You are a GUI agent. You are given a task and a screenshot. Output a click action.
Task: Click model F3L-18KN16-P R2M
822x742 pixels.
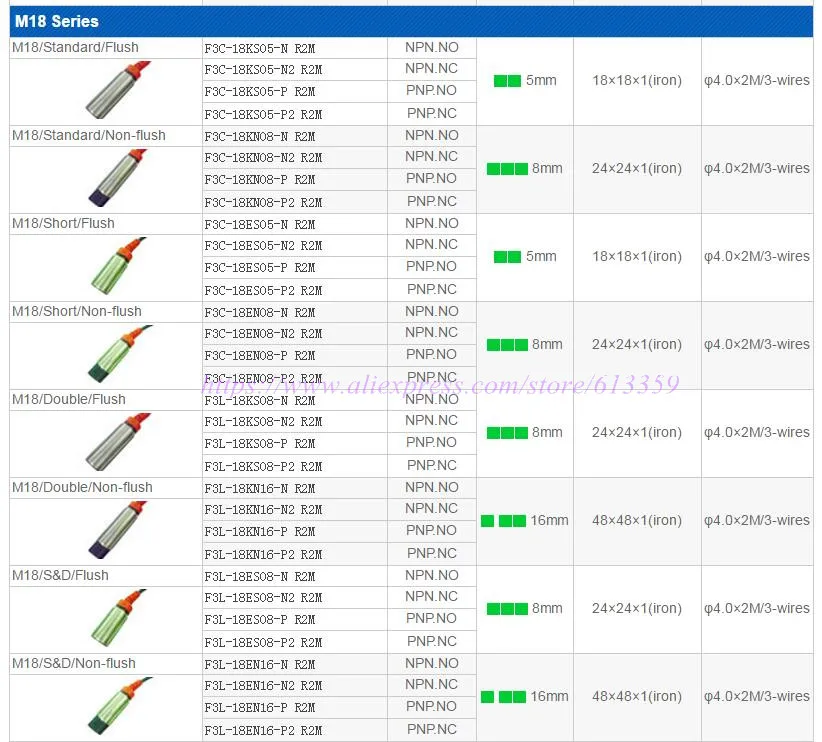[x=260, y=532]
